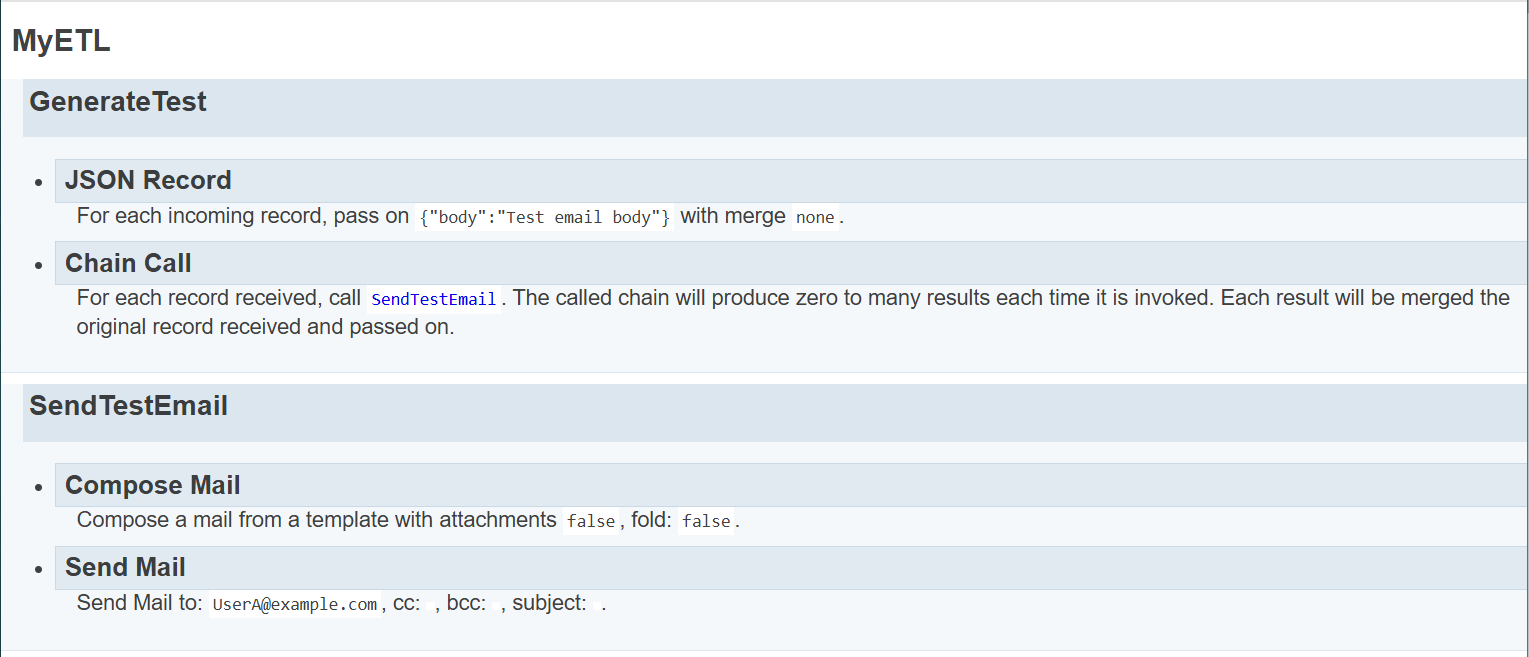The height and width of the screenshot is (657, 1529).
Task: Click the bullet beside Send Mail
Action: pyautogui.click(x=39, y=570)
